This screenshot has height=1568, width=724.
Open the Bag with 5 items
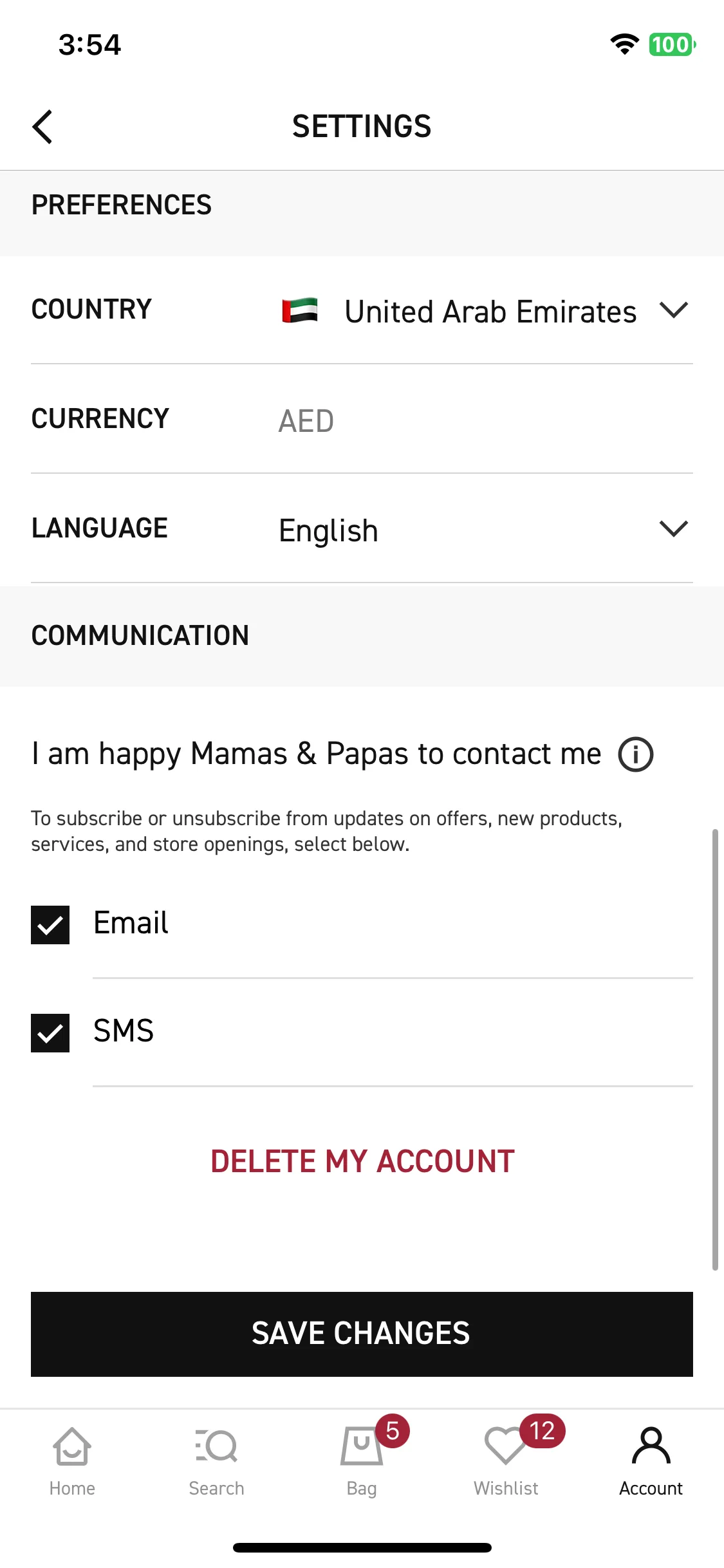click(x=362, y=1446)
